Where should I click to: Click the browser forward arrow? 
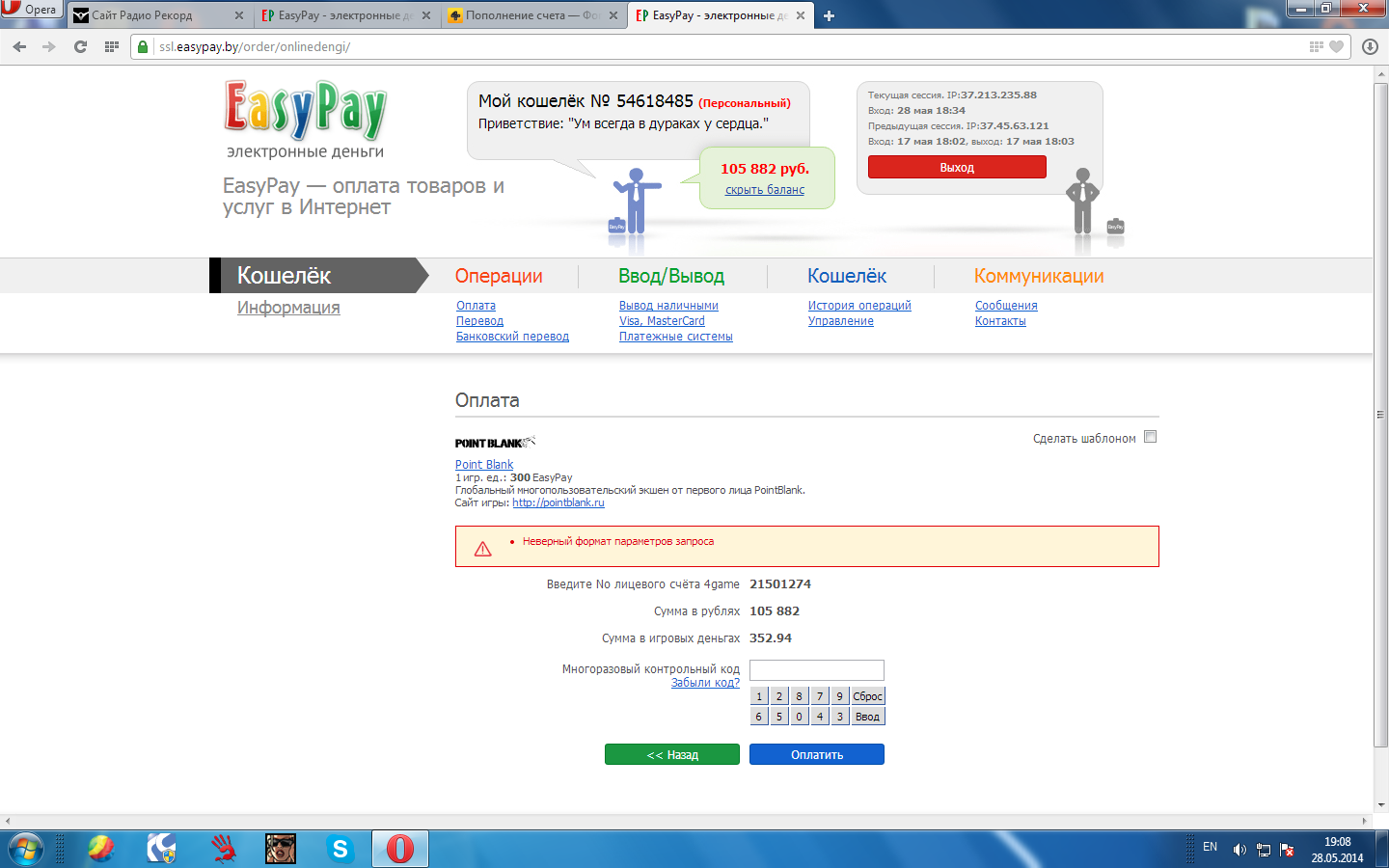49,46
